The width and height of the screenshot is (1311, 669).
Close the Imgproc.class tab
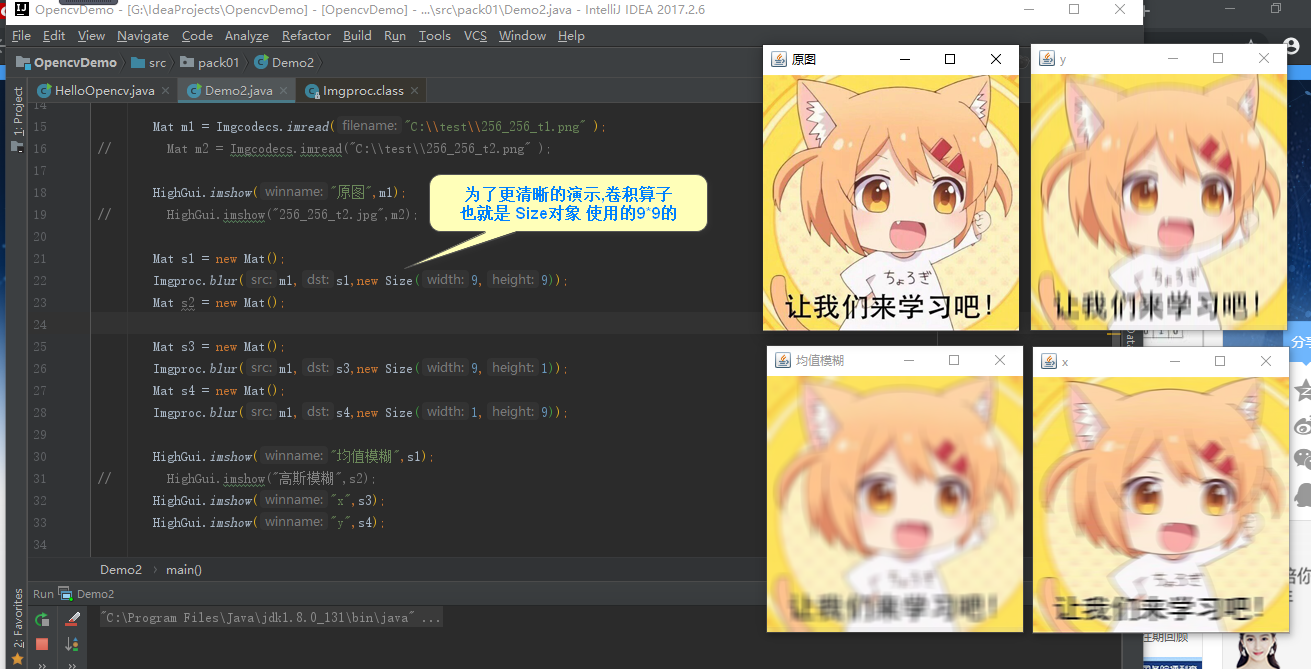(415, 91)
